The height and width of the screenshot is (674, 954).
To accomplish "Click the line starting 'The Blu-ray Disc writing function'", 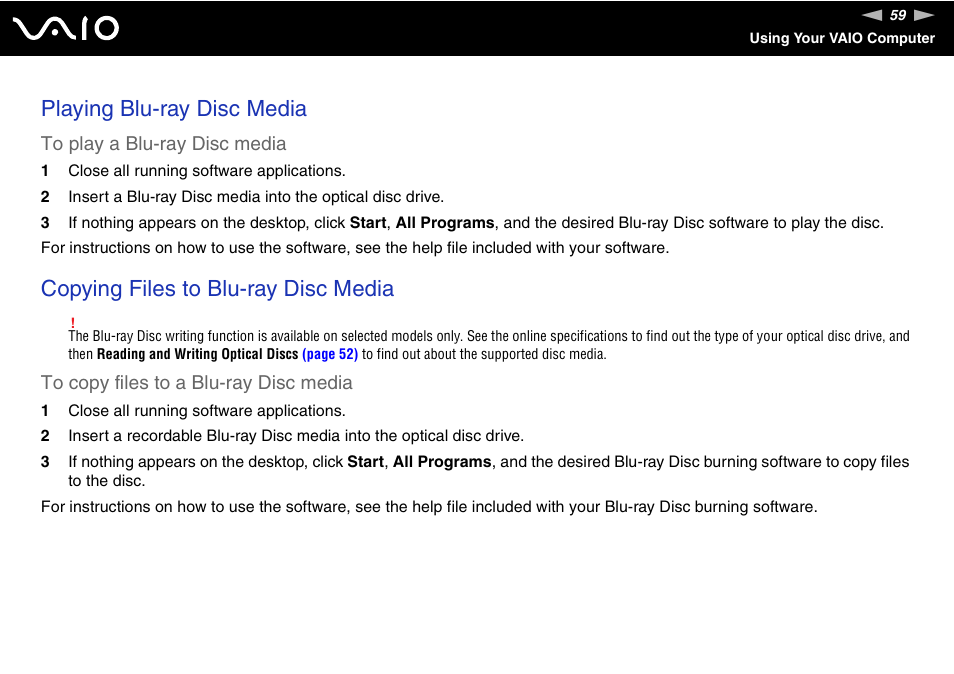I will pyautogui.click(x=489, y=336).
